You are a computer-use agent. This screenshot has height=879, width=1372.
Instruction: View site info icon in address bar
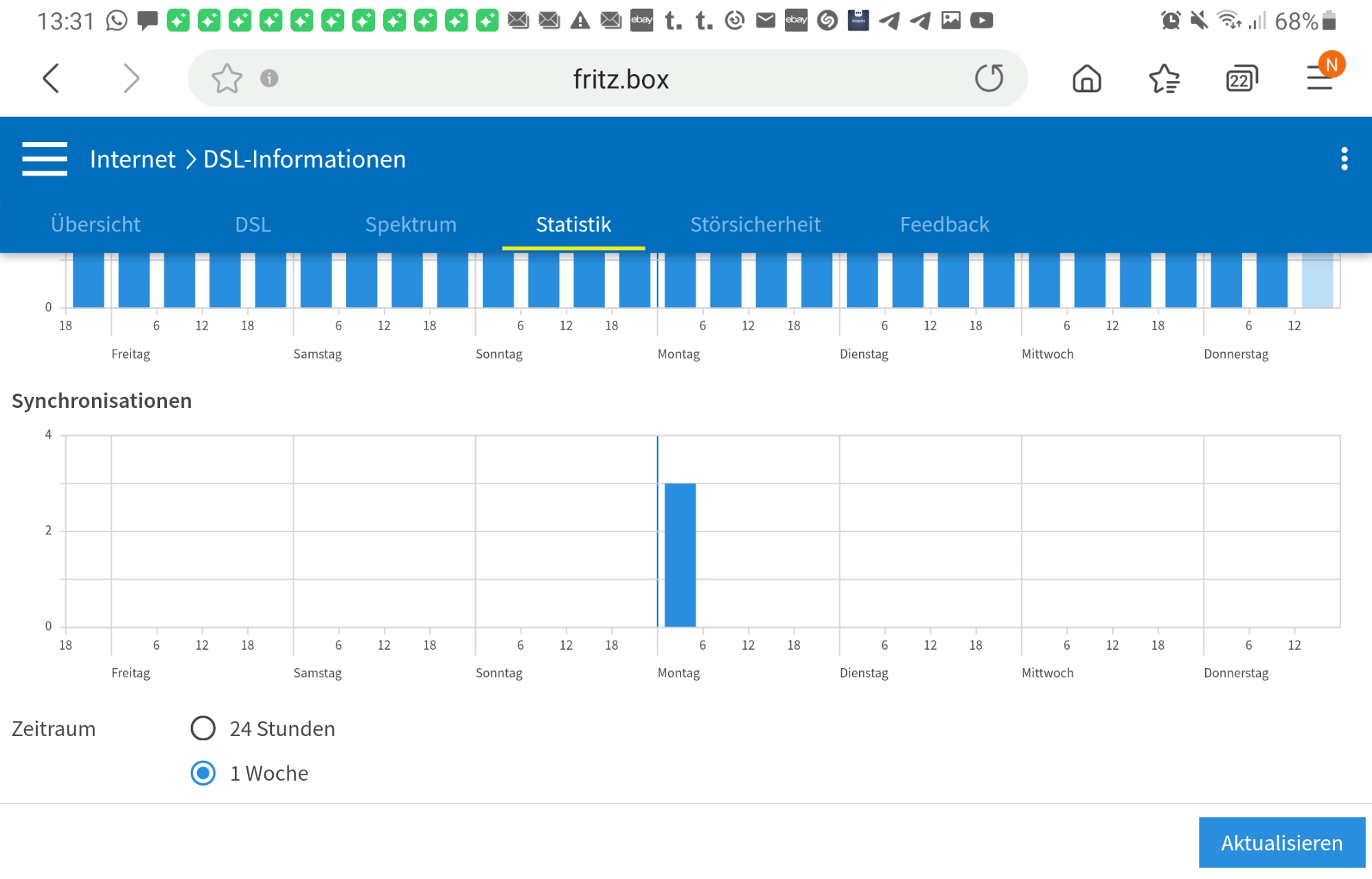coord(269,78)
